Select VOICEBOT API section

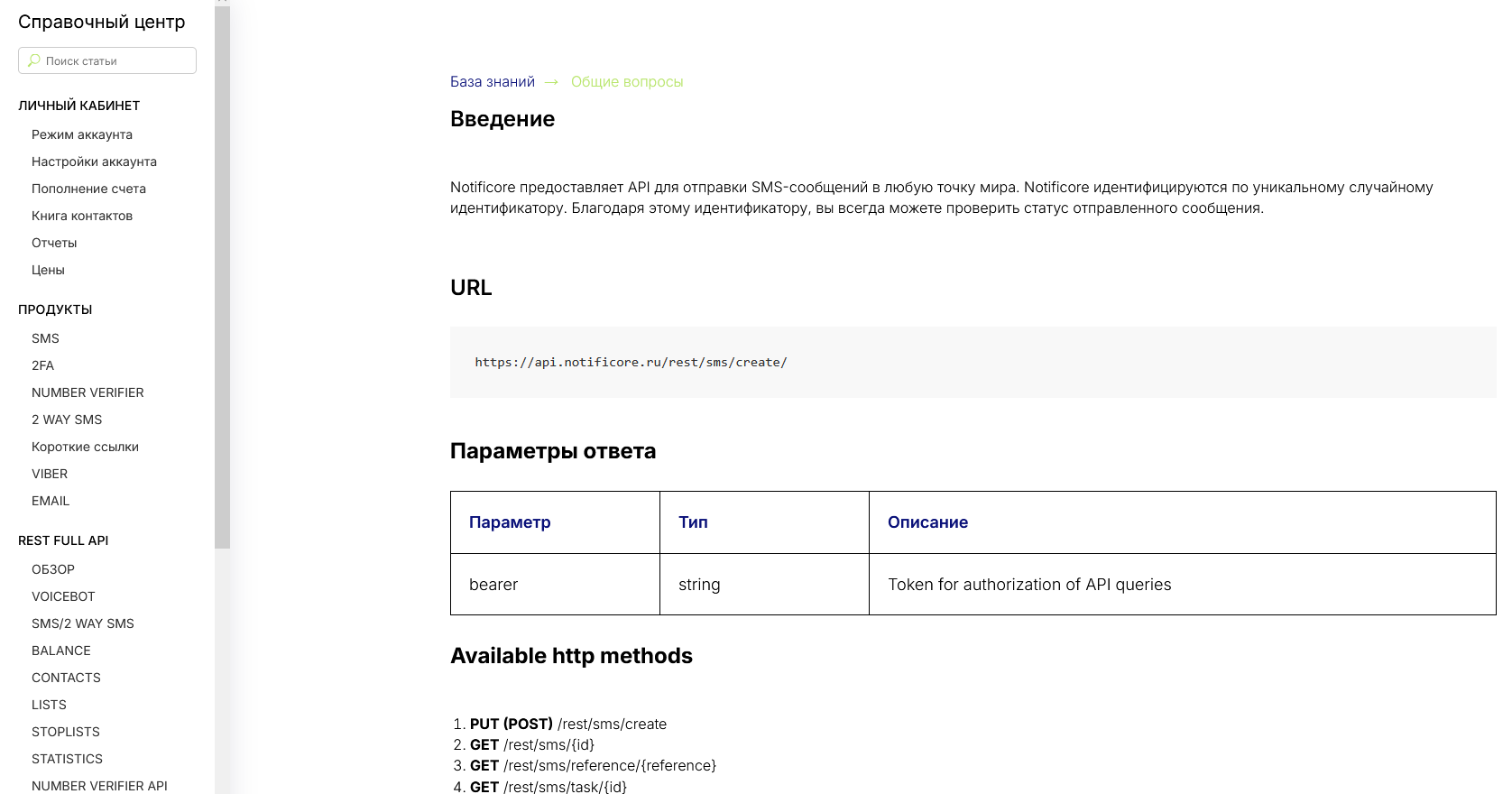(63, 596)
